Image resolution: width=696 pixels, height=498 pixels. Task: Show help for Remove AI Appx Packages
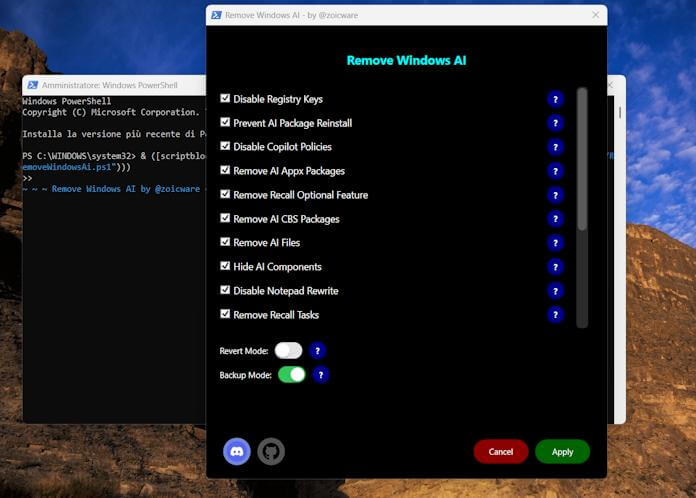tap(555, 171)
